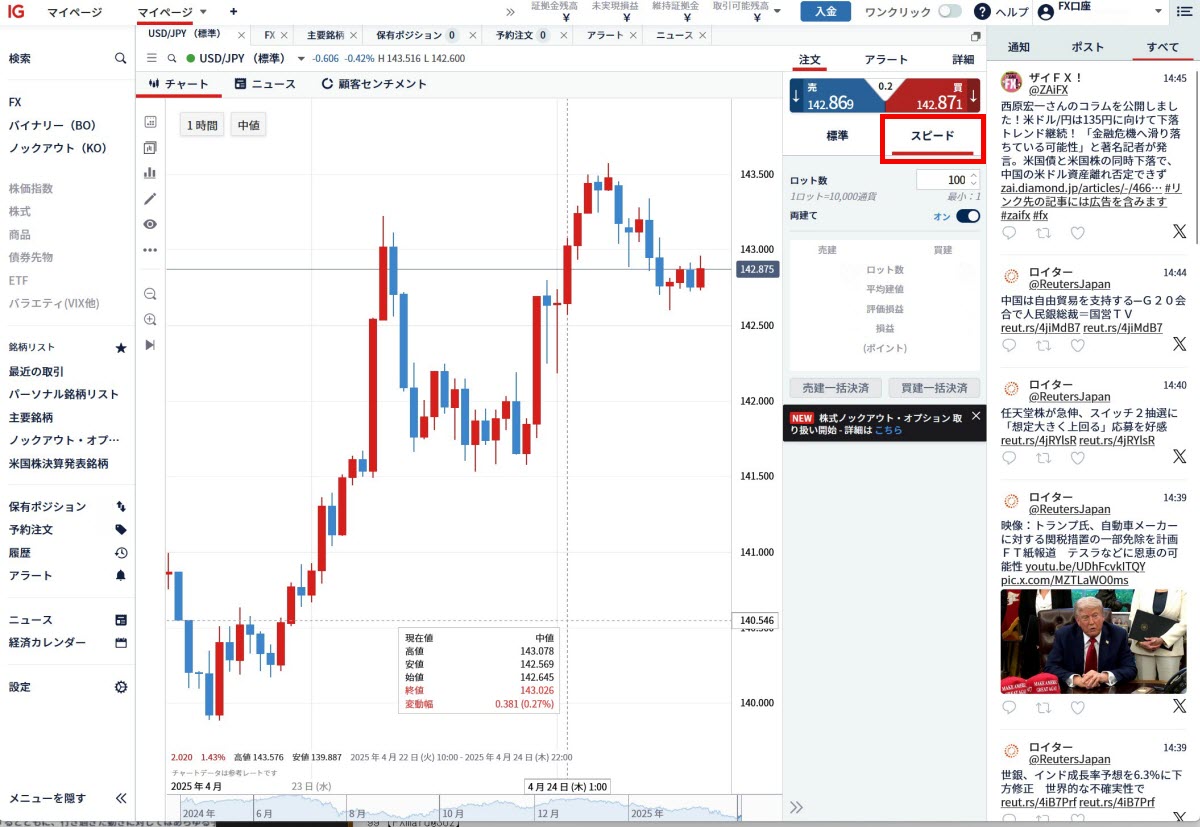Screen dimensions: 1200x827
Task: Zoom in the chart with the plus magnifier
Action: tap(150, 319)
